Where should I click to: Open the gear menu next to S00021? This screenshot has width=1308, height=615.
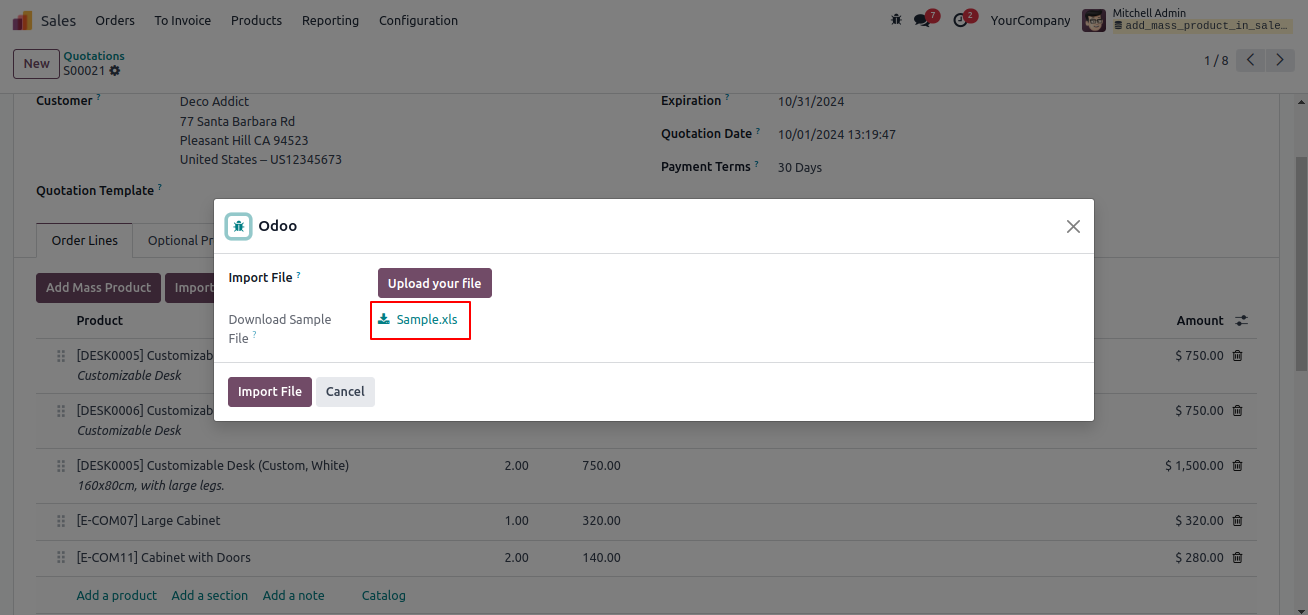(115, 71)
